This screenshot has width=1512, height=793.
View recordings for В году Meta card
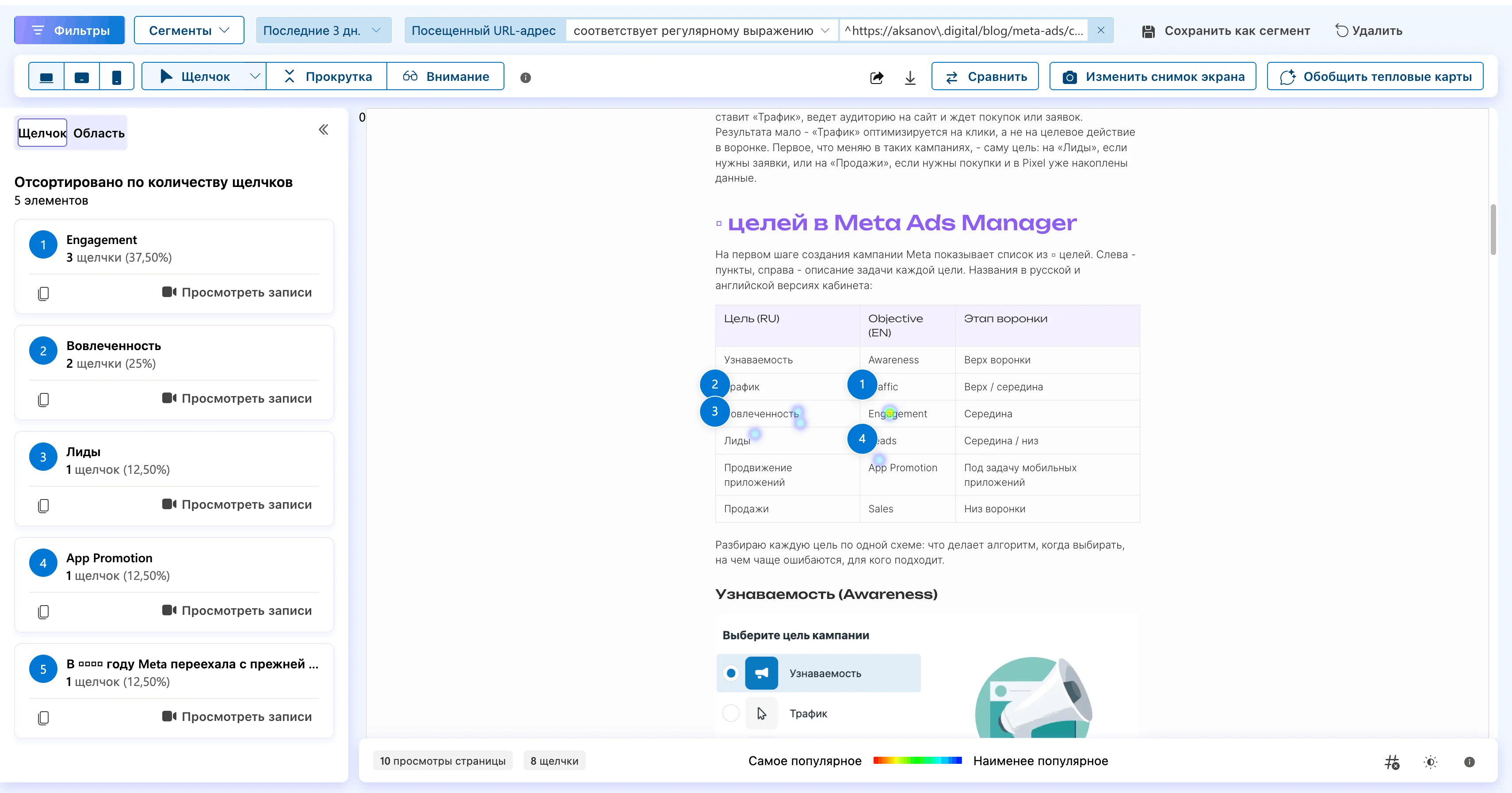[237, 717]
